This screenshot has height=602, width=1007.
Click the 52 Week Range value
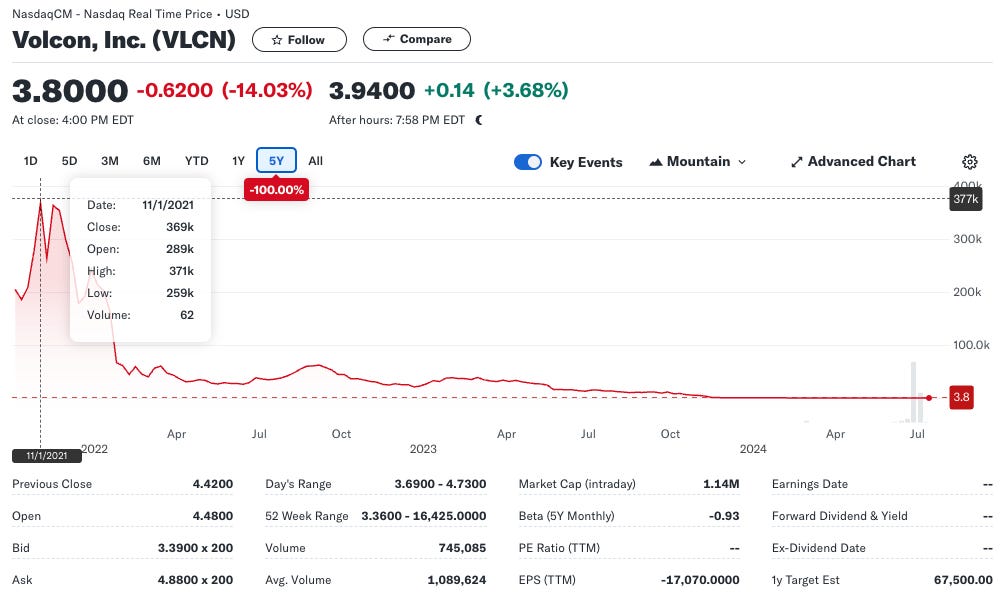(x=424, y=516)
